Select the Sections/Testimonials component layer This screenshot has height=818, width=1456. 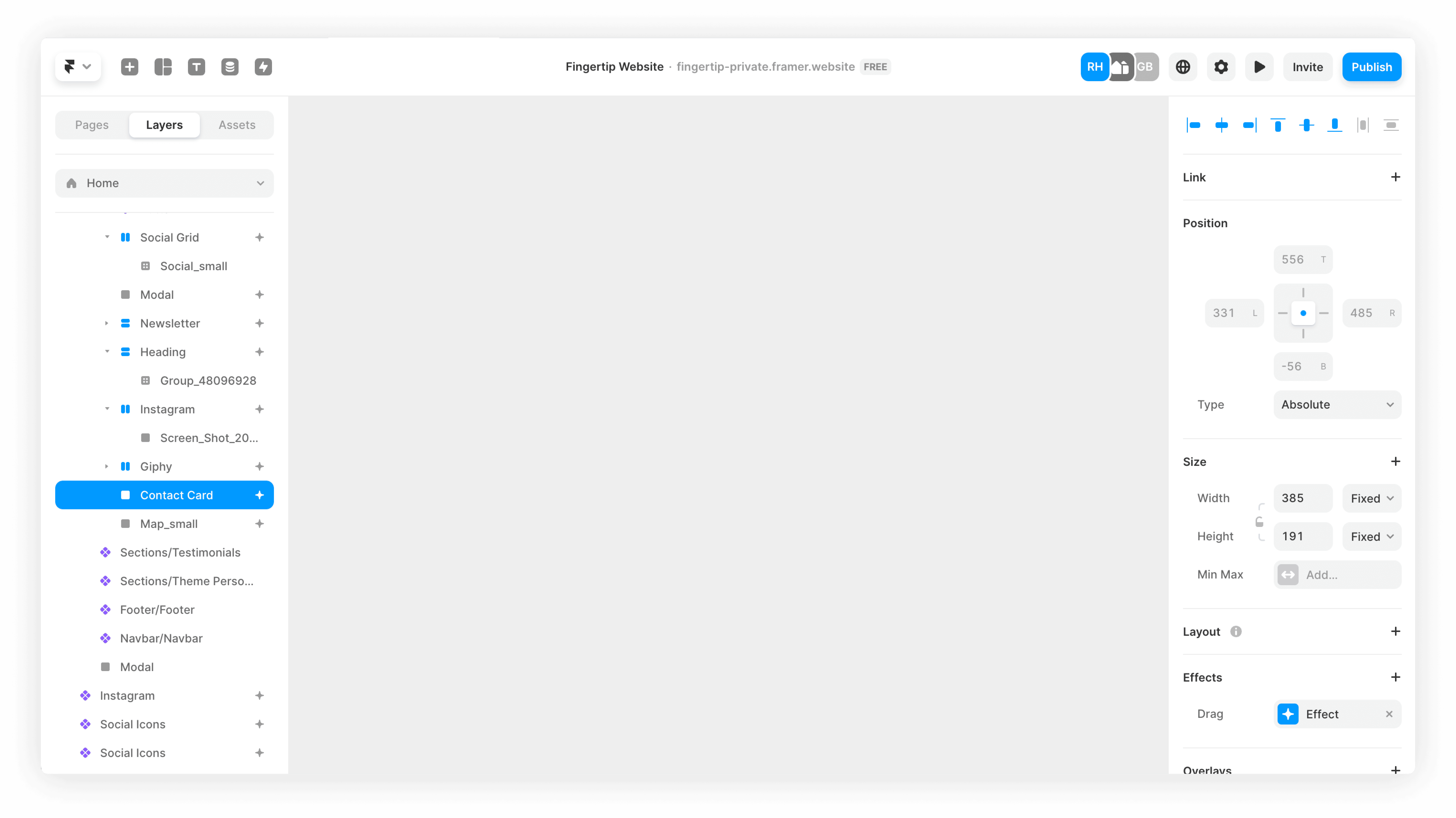[164, 552]
